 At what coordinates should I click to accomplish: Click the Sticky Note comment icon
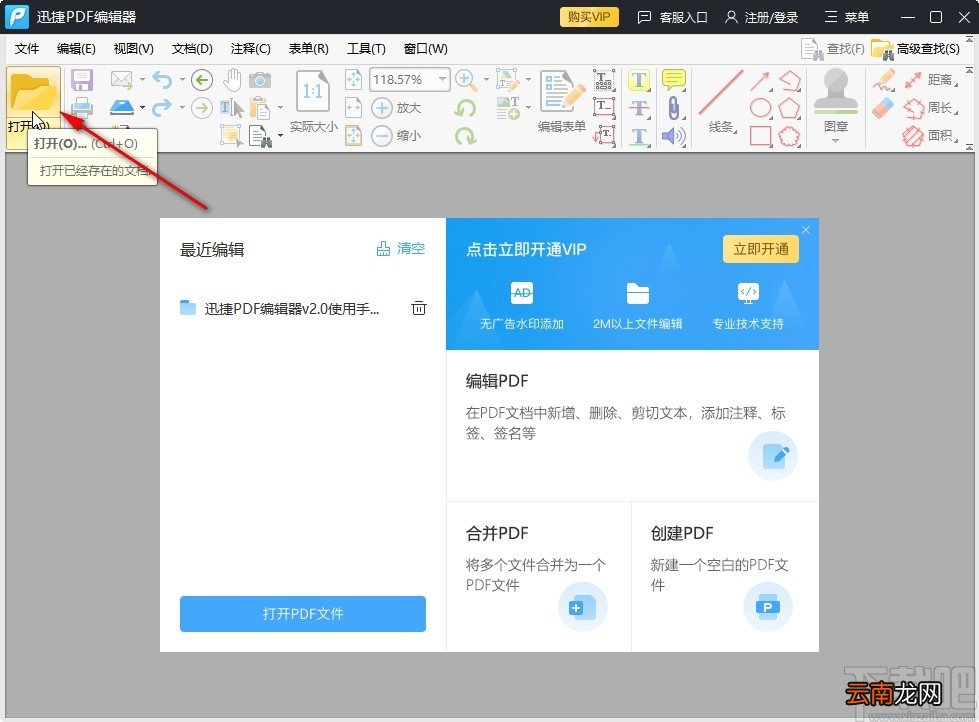point(673,80)
